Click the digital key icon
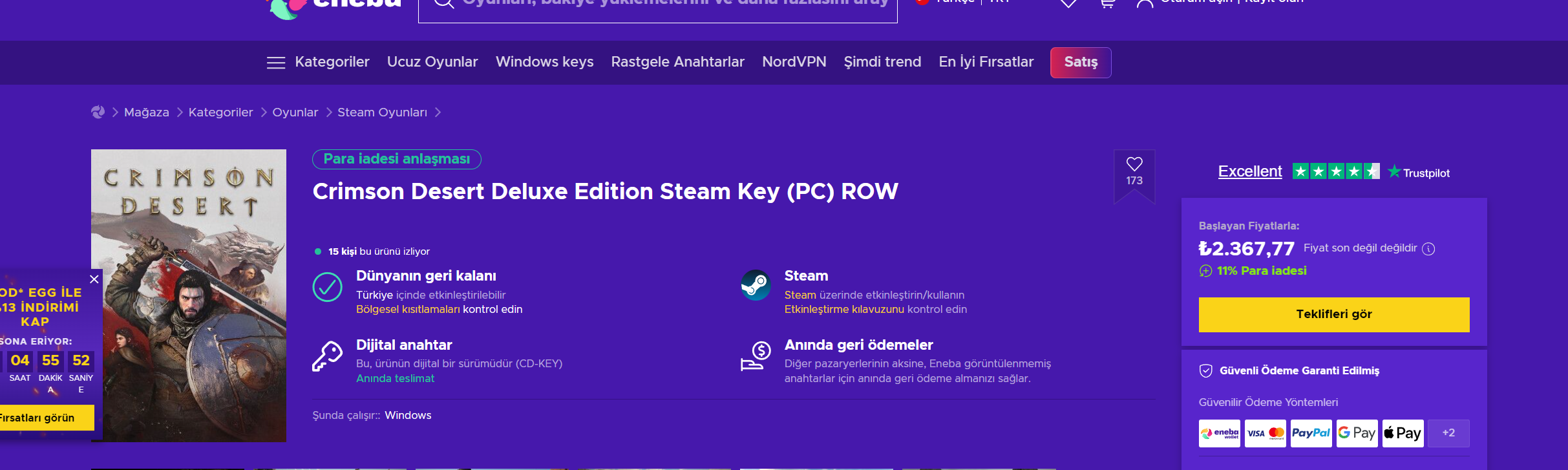The height and width of the screenshot is (470, 1568). pos(328,356)
